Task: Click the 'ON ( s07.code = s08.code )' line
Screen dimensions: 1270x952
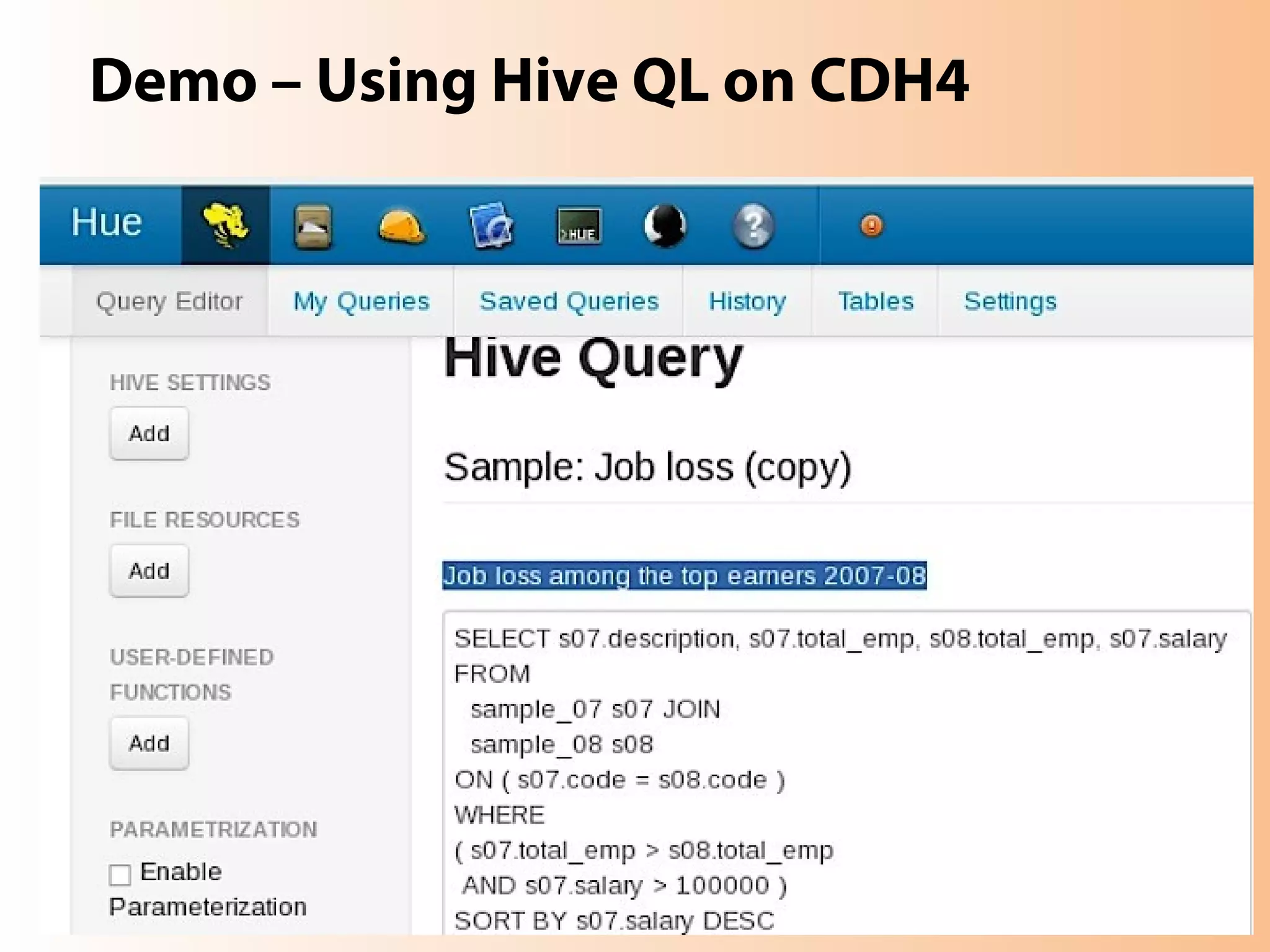Action: [620, 780]
